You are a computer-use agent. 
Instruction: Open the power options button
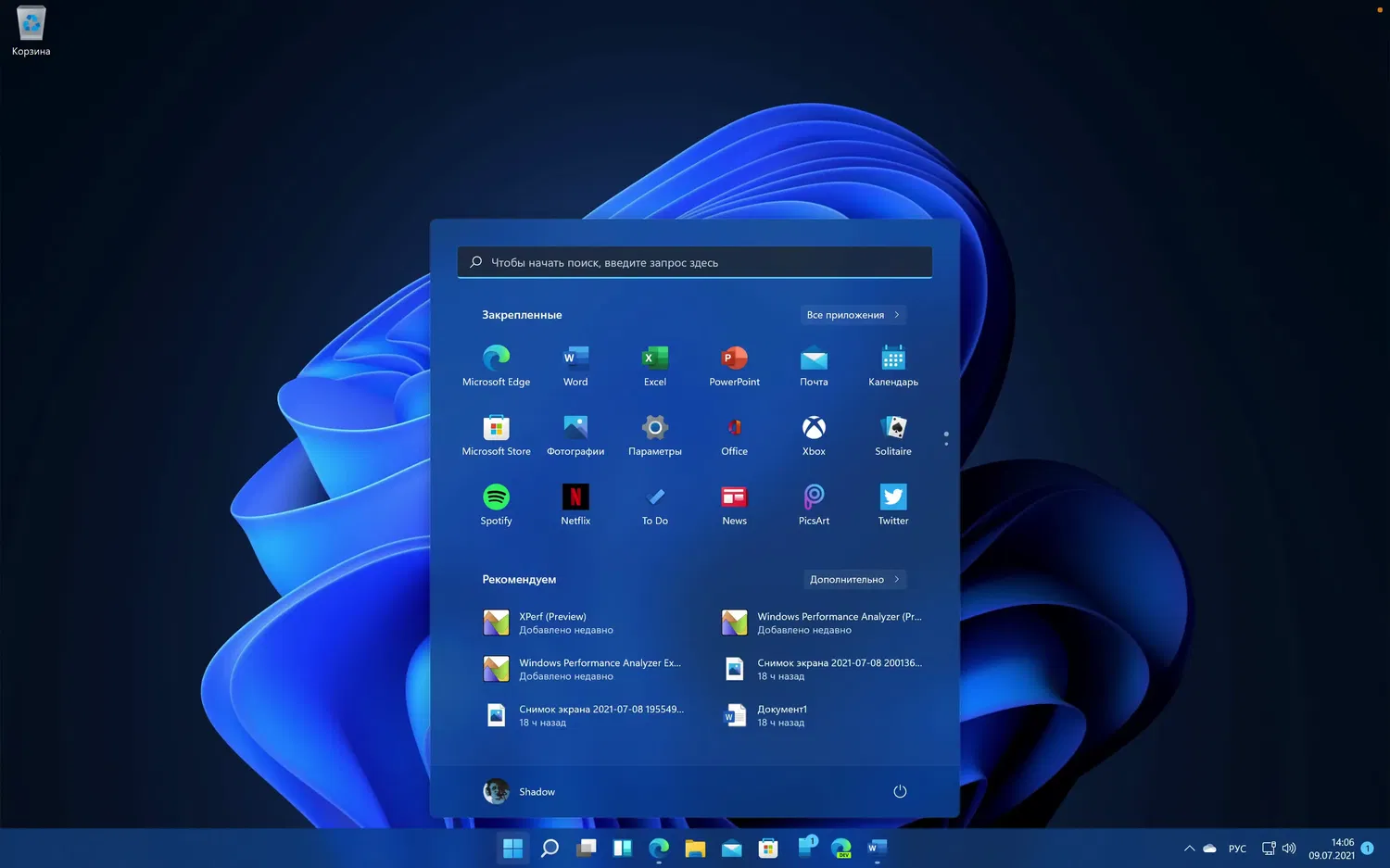tap(900, 791)
